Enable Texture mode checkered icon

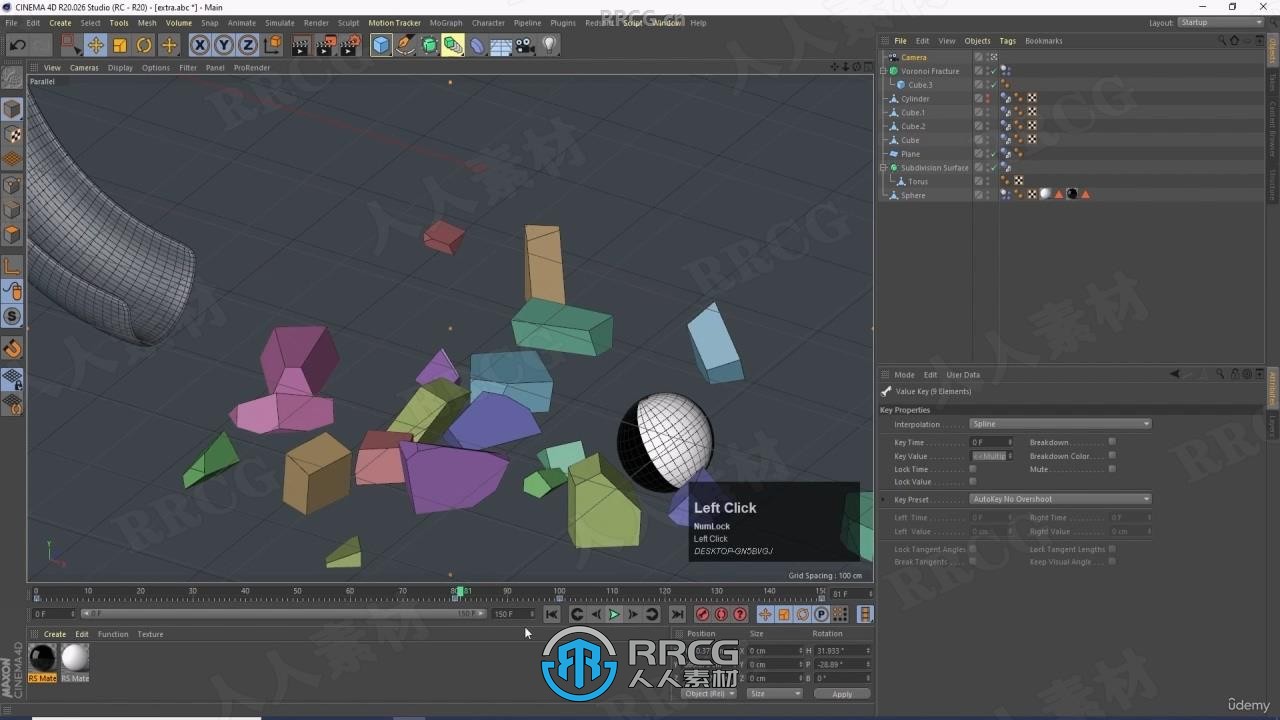[x=12, y=134]
